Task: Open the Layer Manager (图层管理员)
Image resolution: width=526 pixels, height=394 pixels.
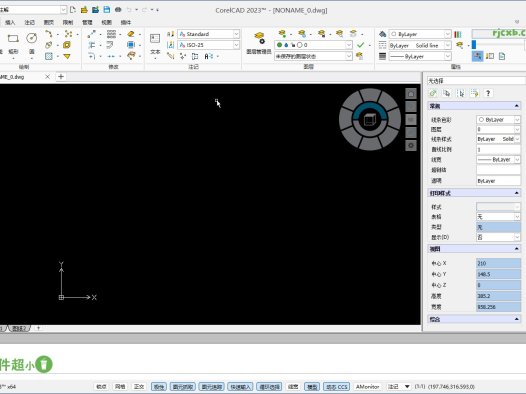Action: click(x=259, y=43)
